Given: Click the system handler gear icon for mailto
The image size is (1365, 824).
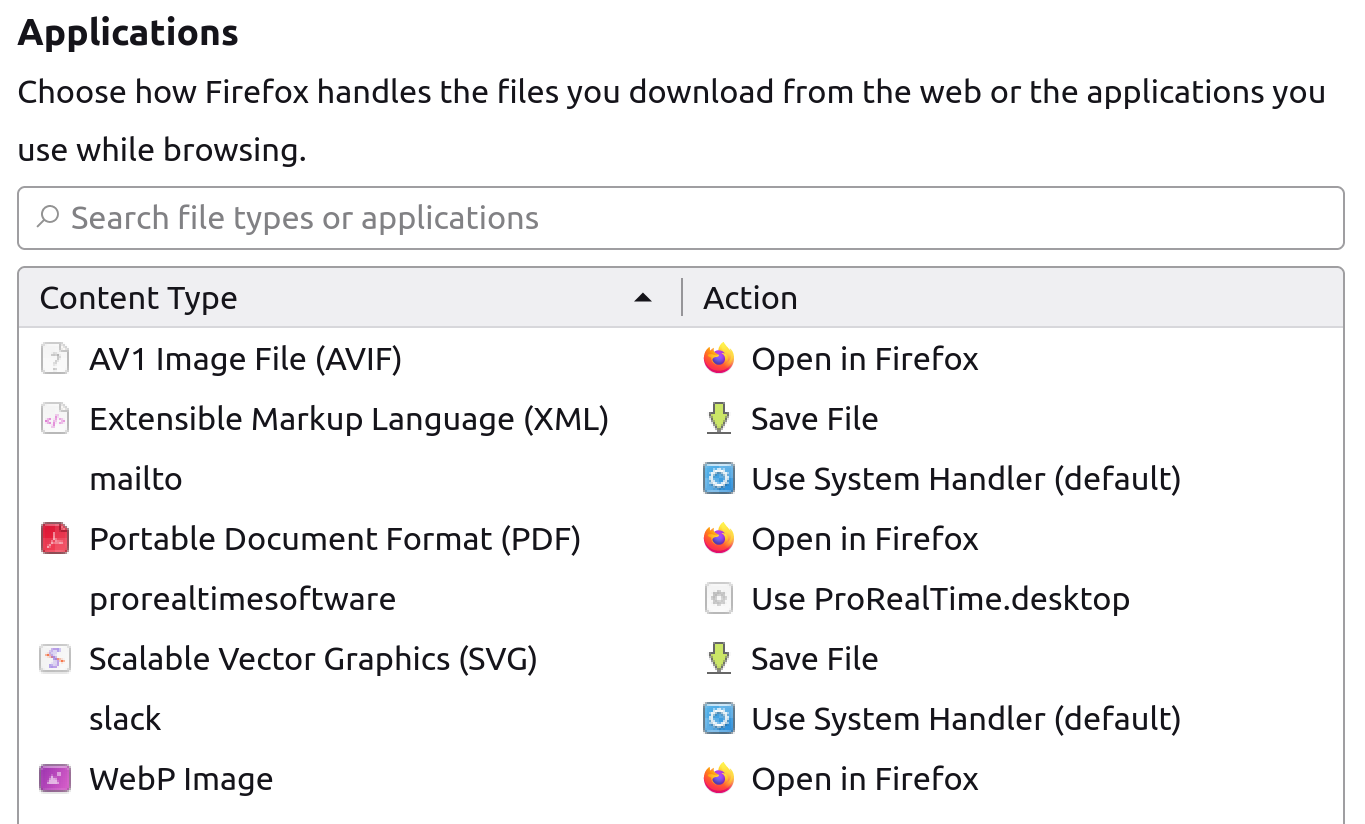Looking at the screenshot, I should pos(718,479).
